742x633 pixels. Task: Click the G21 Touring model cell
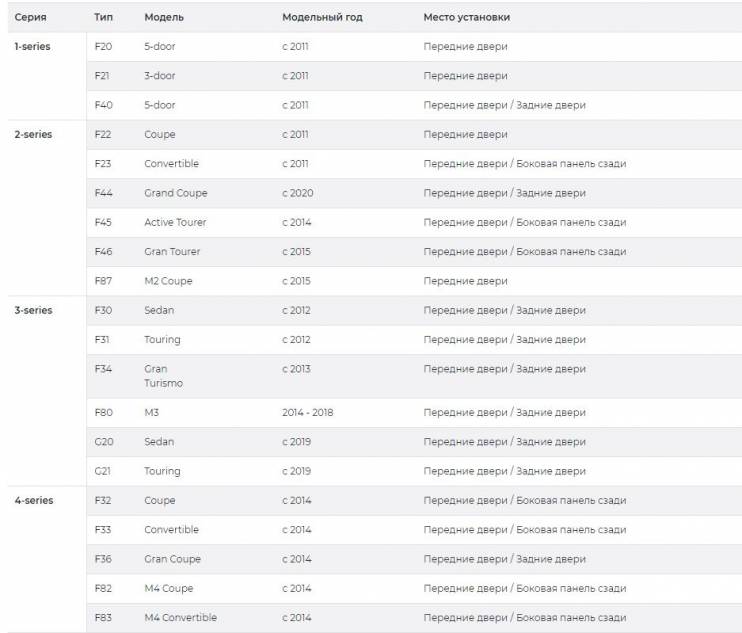pos(162,471)
